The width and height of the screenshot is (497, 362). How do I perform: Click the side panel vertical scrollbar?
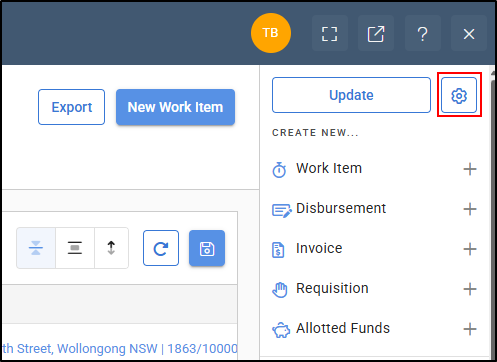pyautogui.click(x=493, y=213)
